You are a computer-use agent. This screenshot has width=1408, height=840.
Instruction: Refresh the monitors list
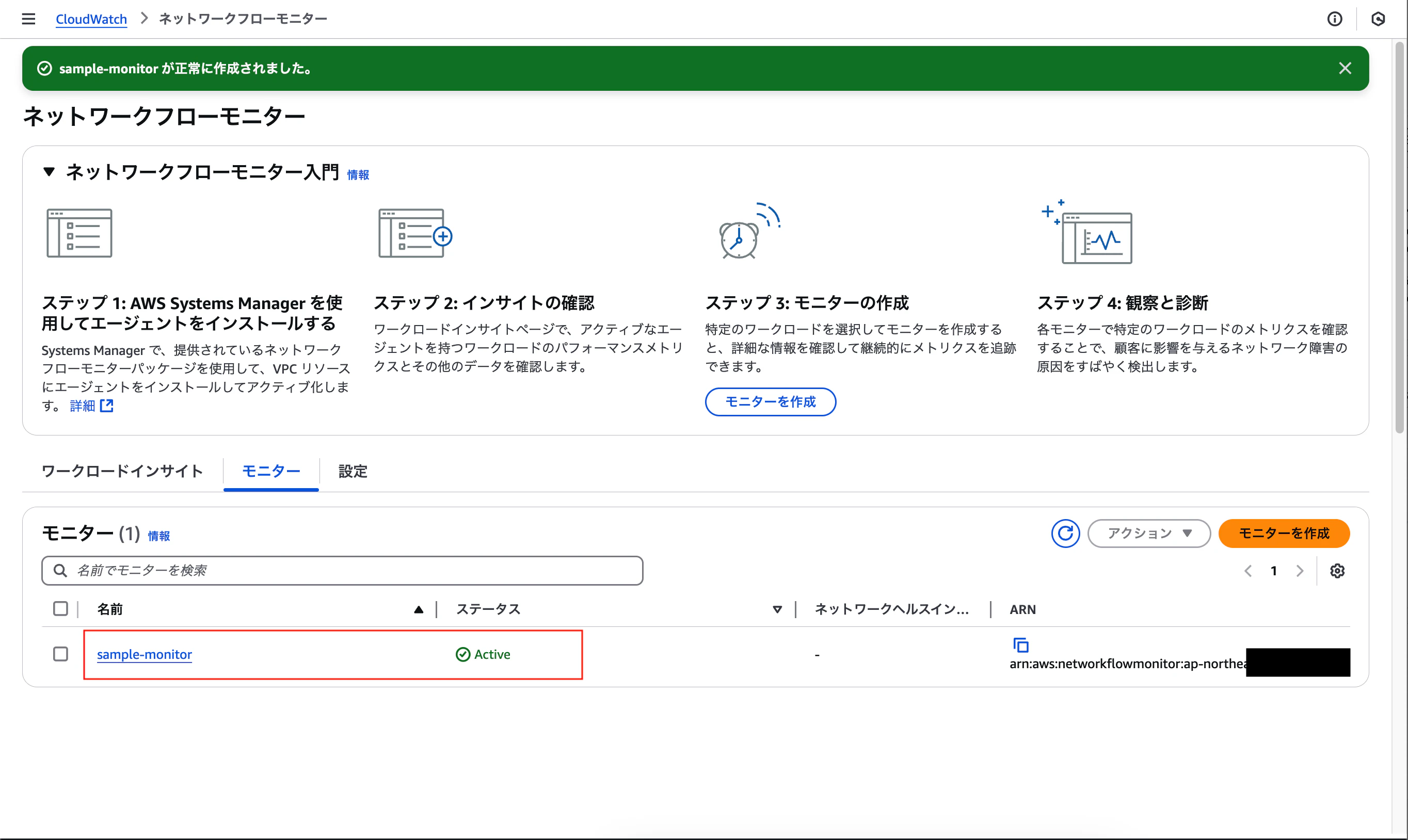1065,533
